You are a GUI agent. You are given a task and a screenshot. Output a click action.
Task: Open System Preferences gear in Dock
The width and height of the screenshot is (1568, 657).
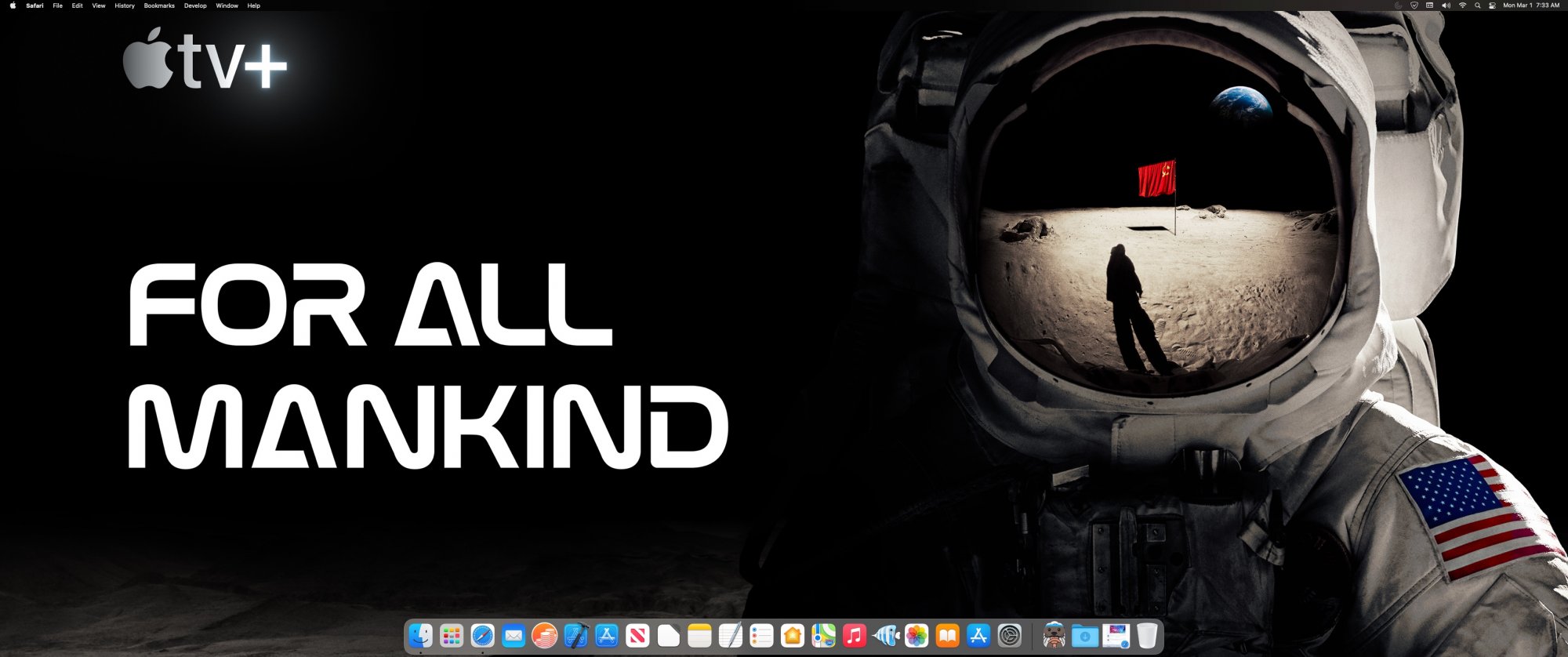coord(1010,635)
